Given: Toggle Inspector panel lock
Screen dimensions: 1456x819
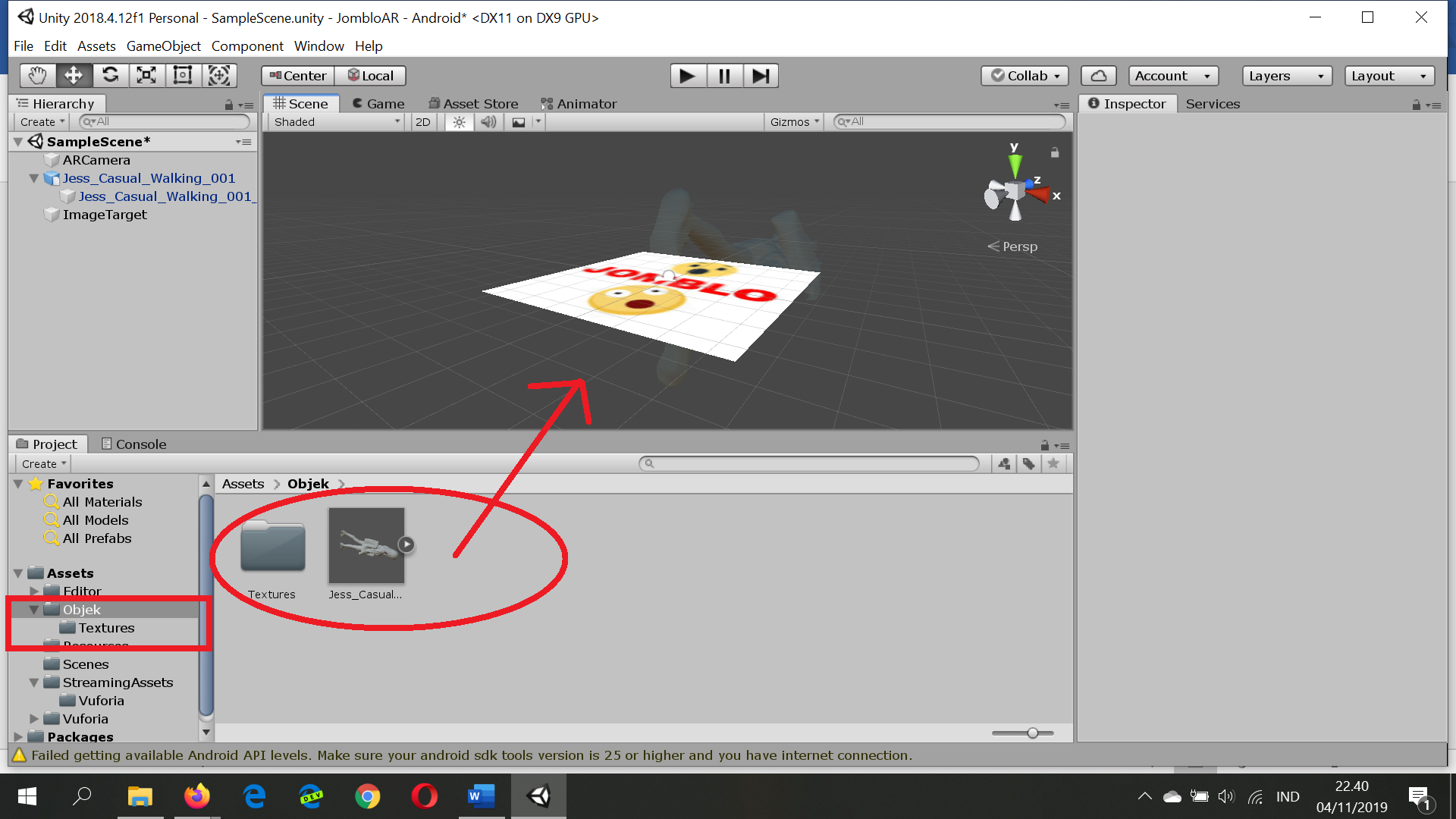Looking at the screenshot, I should tap(1416, 105).
